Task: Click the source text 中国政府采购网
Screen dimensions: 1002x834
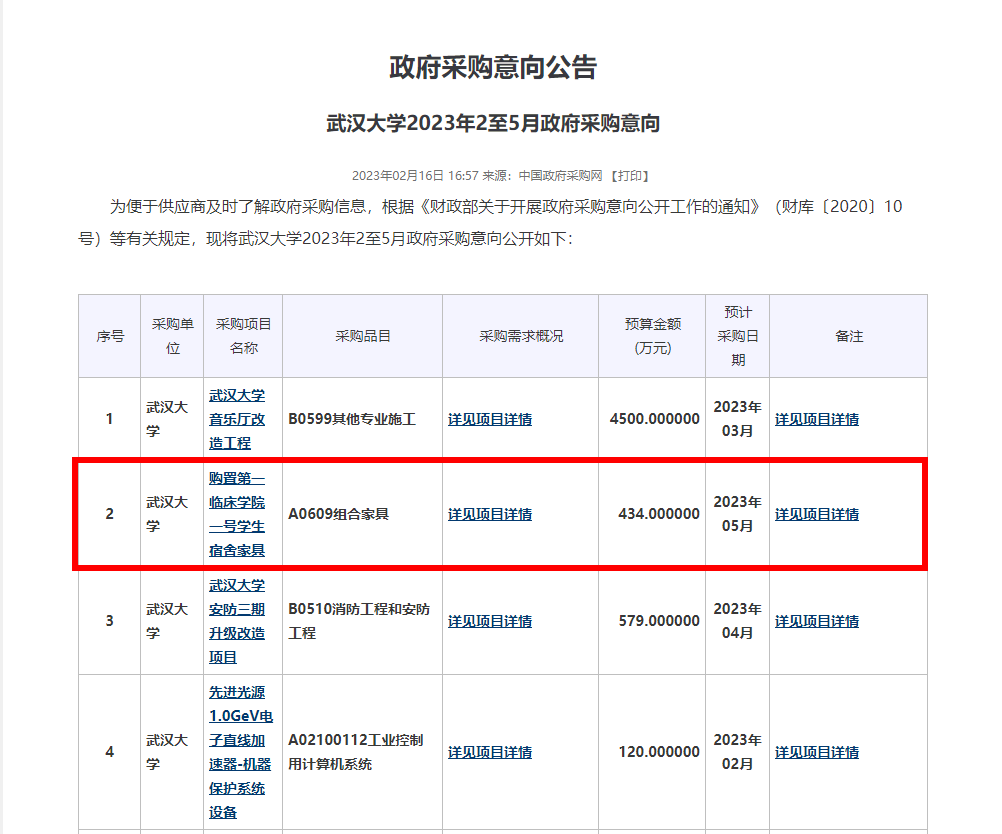Action: coord(560,176)
